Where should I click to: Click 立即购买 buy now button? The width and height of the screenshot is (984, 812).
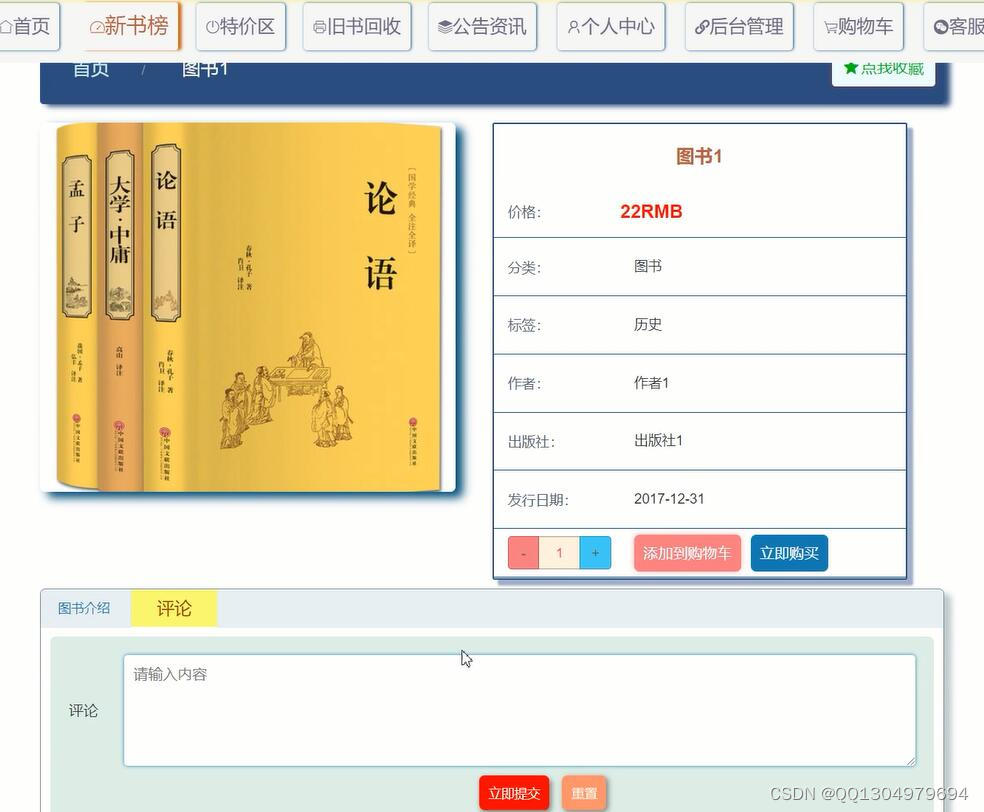click(789, 553)
